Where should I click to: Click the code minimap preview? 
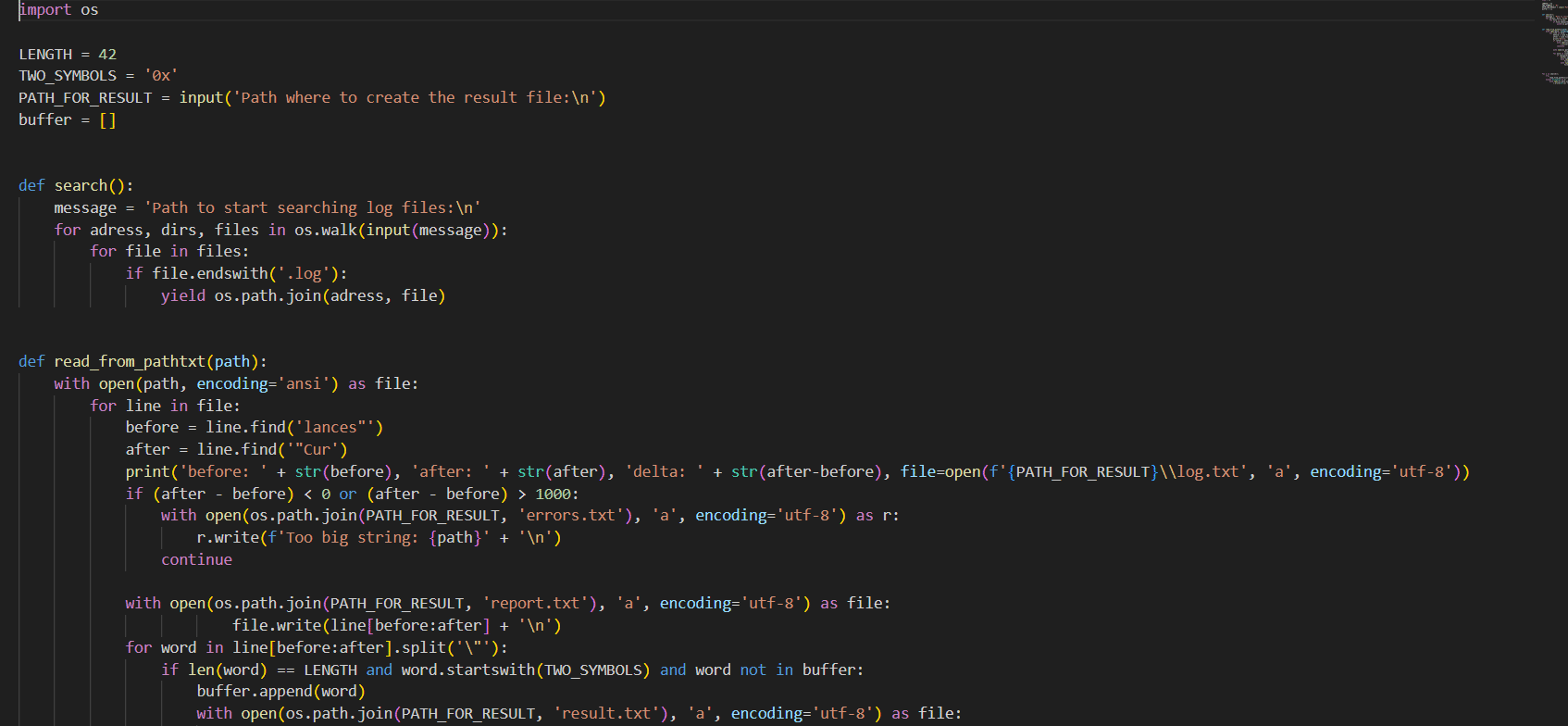[1554, 44]
